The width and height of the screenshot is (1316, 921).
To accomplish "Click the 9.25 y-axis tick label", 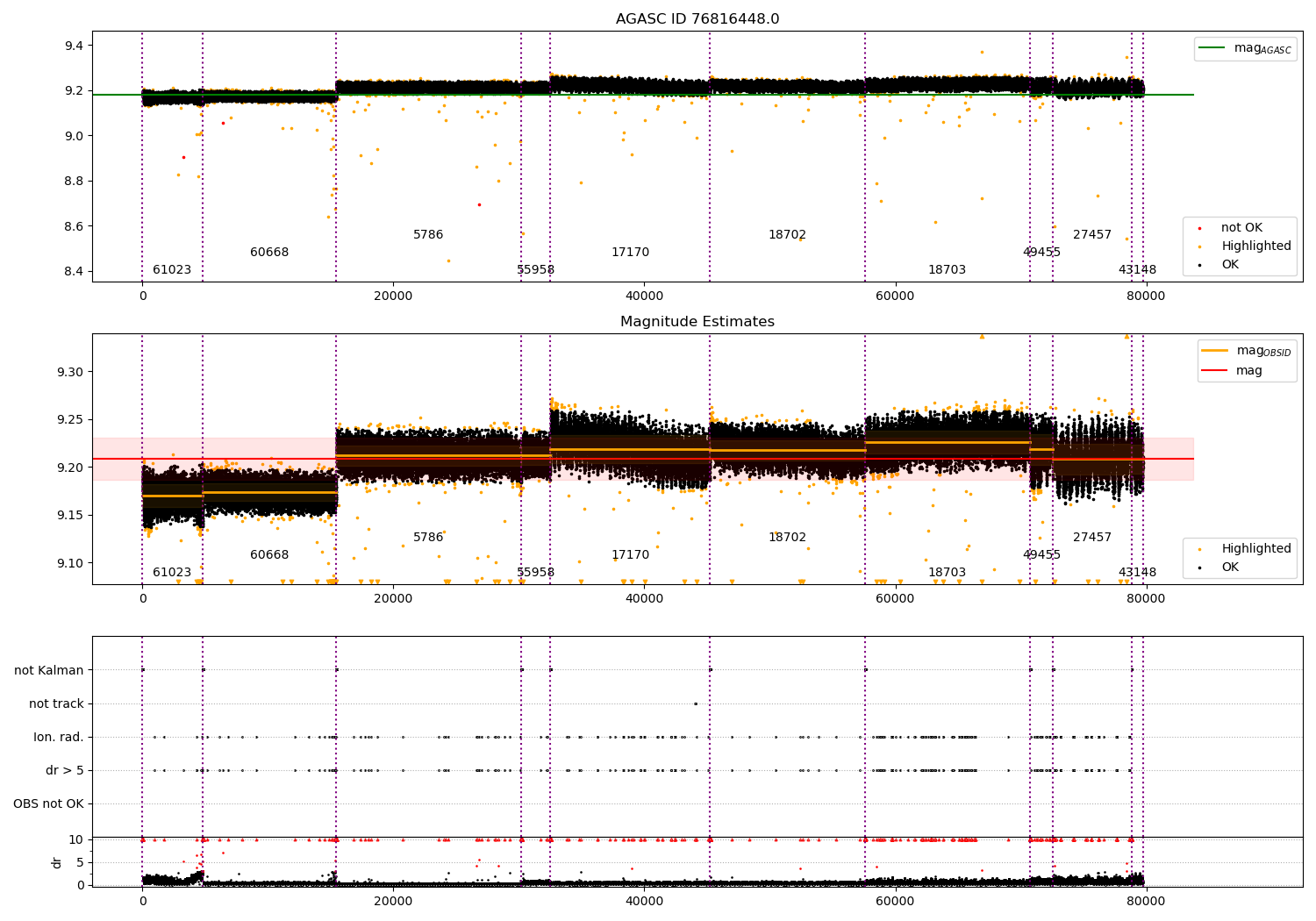I will pyautogui.click(x=70, y=420).
